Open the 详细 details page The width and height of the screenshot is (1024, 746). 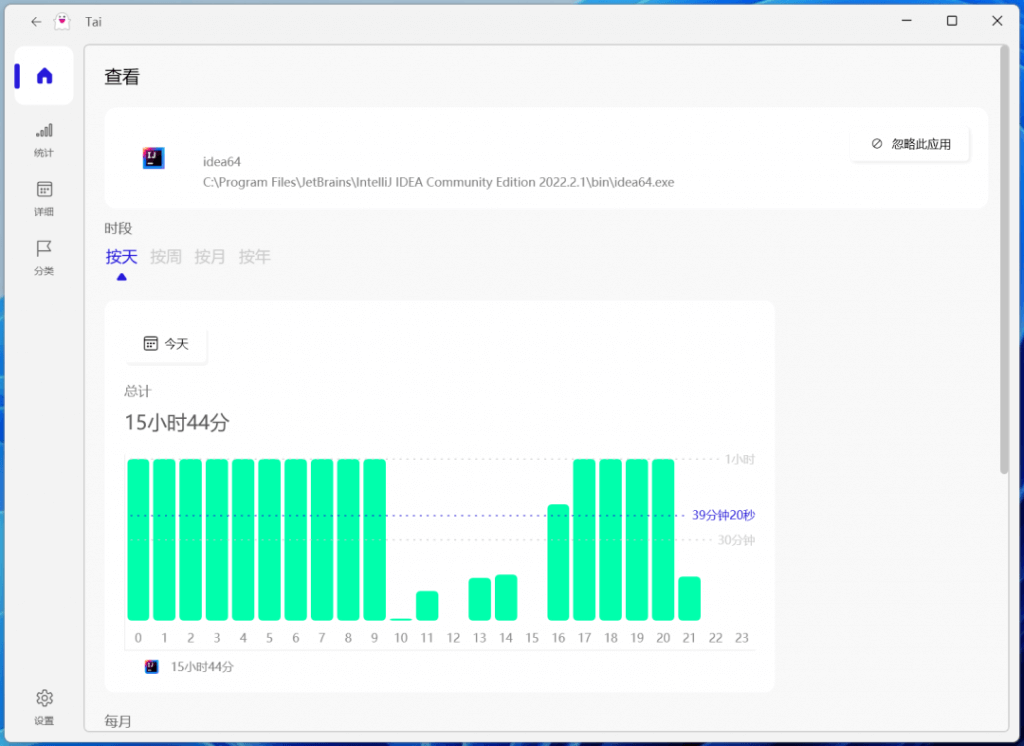(44, 199)
